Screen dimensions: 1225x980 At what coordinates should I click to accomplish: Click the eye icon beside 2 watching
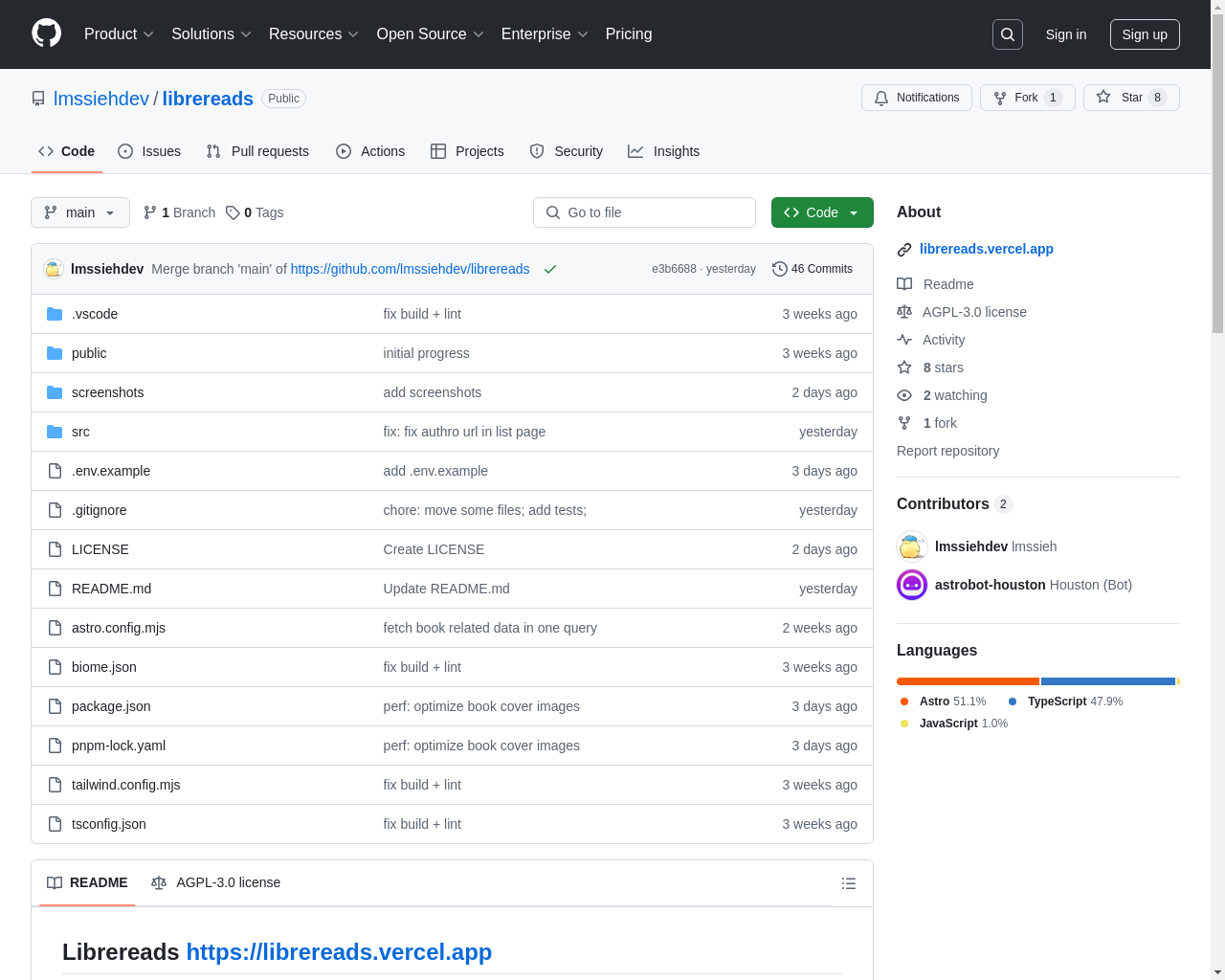pyautogui.click(x=904, y=395)
